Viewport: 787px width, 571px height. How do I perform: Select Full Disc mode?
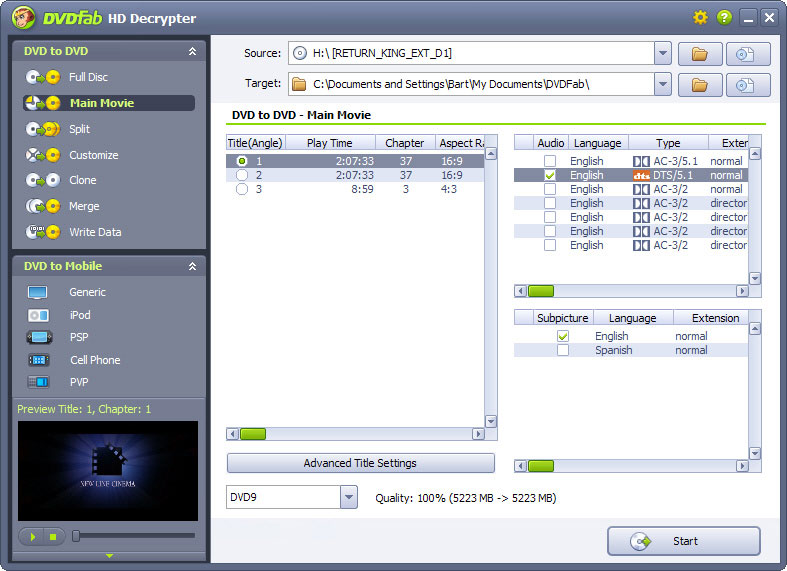tap(88, 77)
